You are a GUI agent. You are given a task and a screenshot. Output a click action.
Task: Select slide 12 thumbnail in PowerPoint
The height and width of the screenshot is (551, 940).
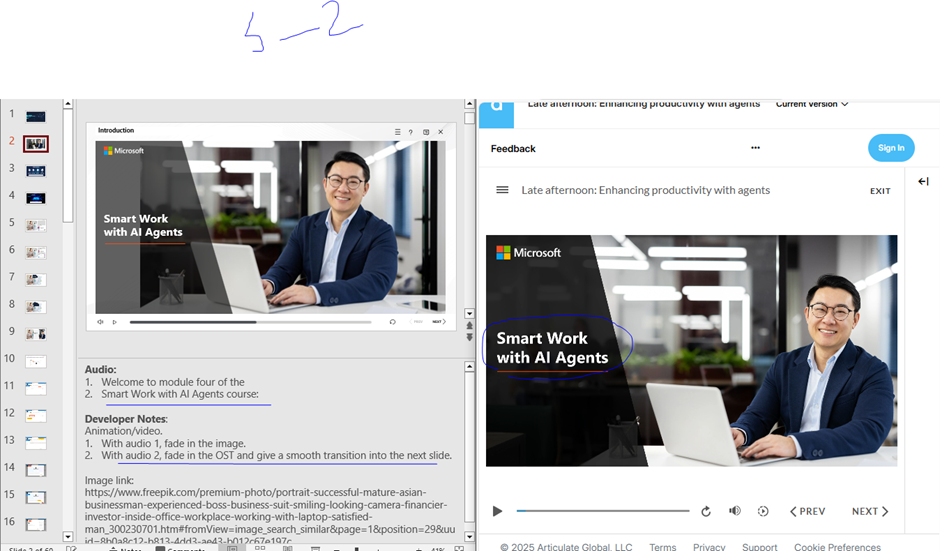(36, 415)
